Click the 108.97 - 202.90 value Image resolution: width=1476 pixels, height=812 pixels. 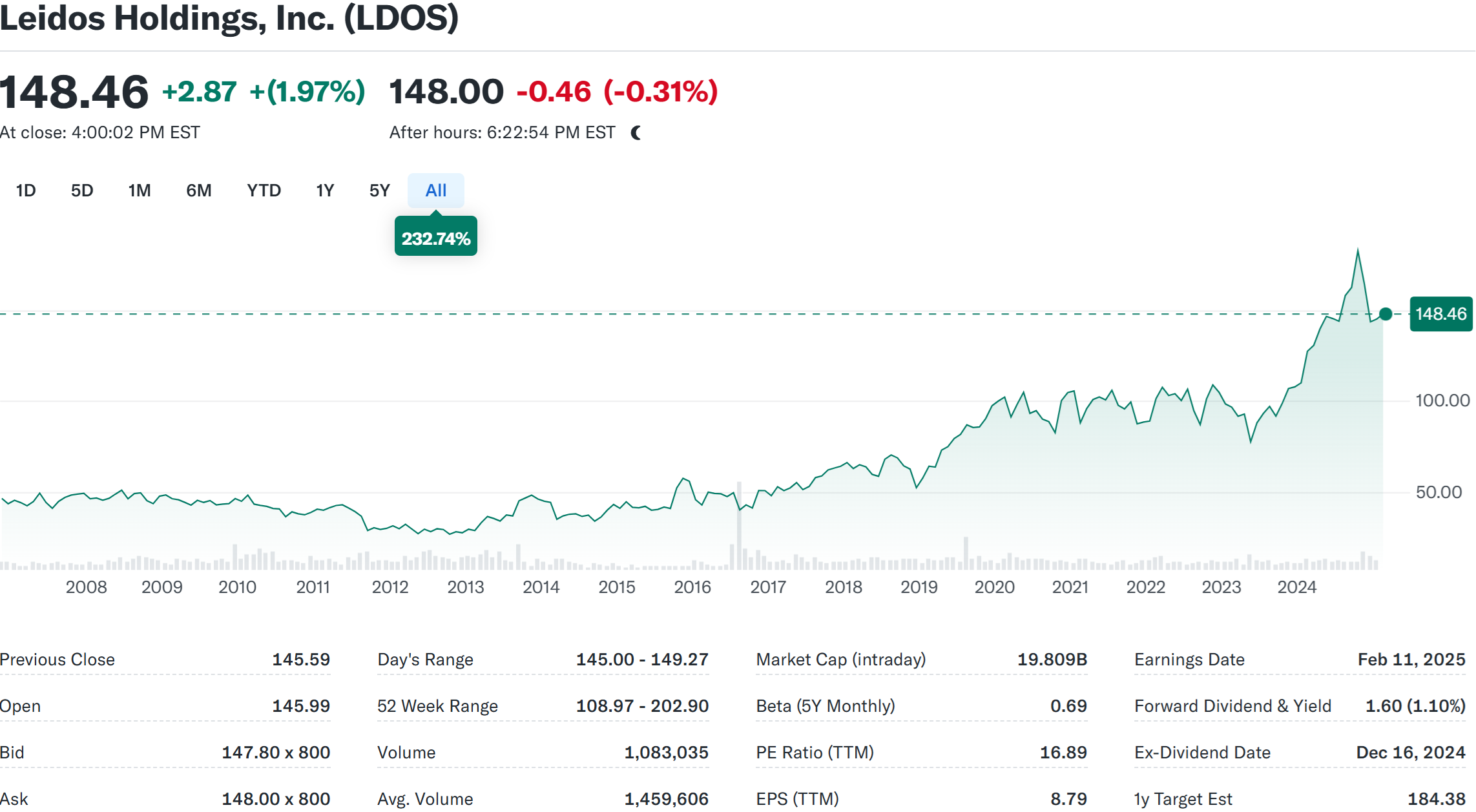pyautogui.click(x=642, y=706)
